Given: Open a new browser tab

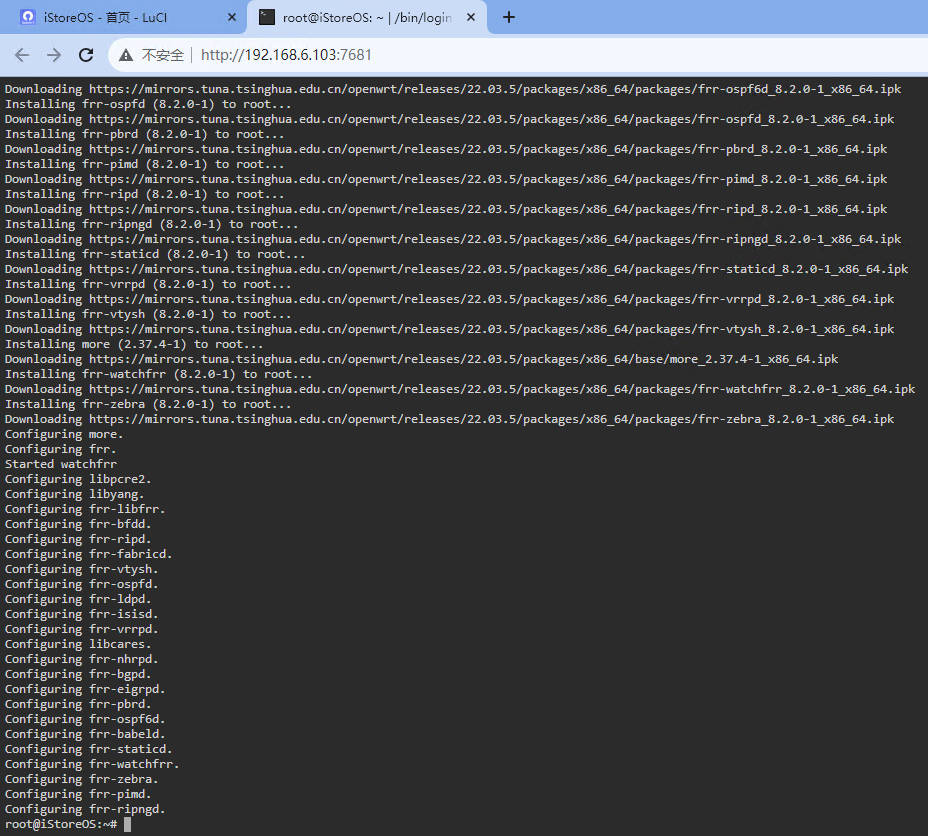Looking at the screenshot, I should 508,18.
